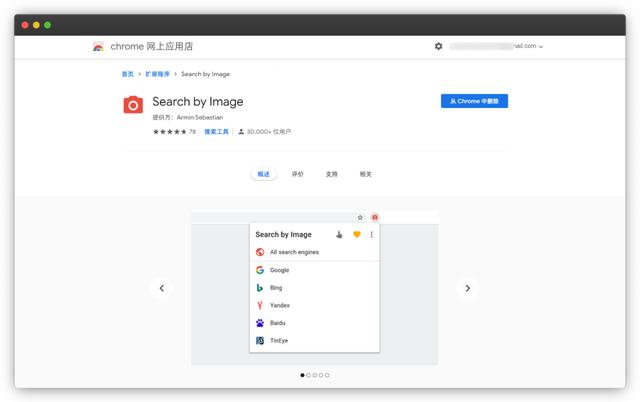
Task: Choose Yandex in the engine list
Action: click(314, 305)
